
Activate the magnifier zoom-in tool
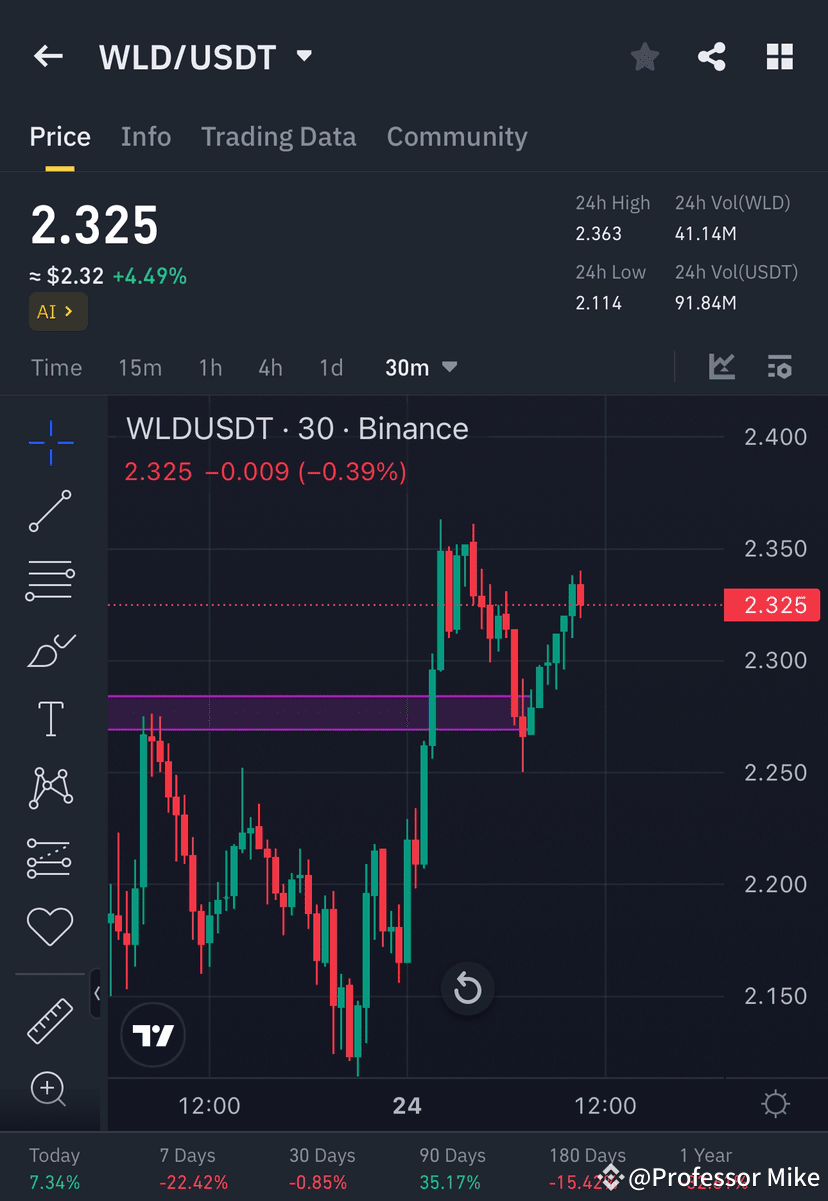pos(50,1089)
